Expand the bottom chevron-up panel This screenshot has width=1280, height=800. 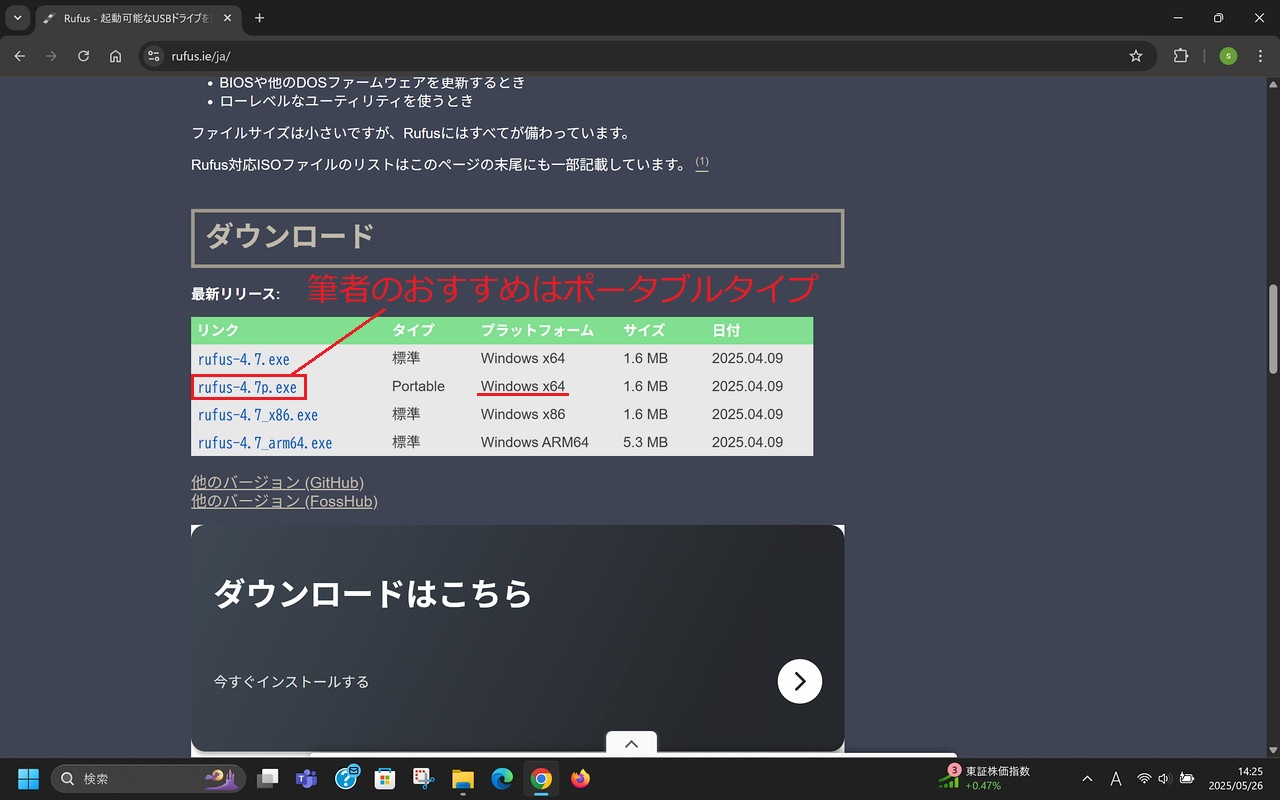pyautogui.click(x=631, y=743)
